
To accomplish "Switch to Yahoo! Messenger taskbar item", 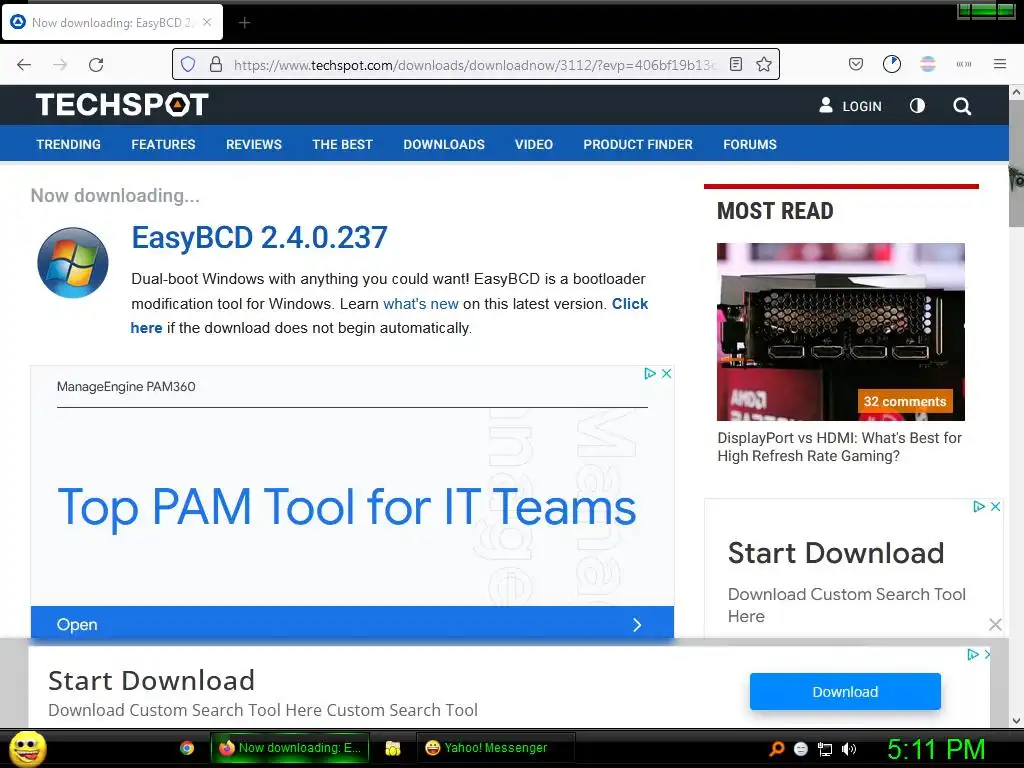I will point(495,748).
